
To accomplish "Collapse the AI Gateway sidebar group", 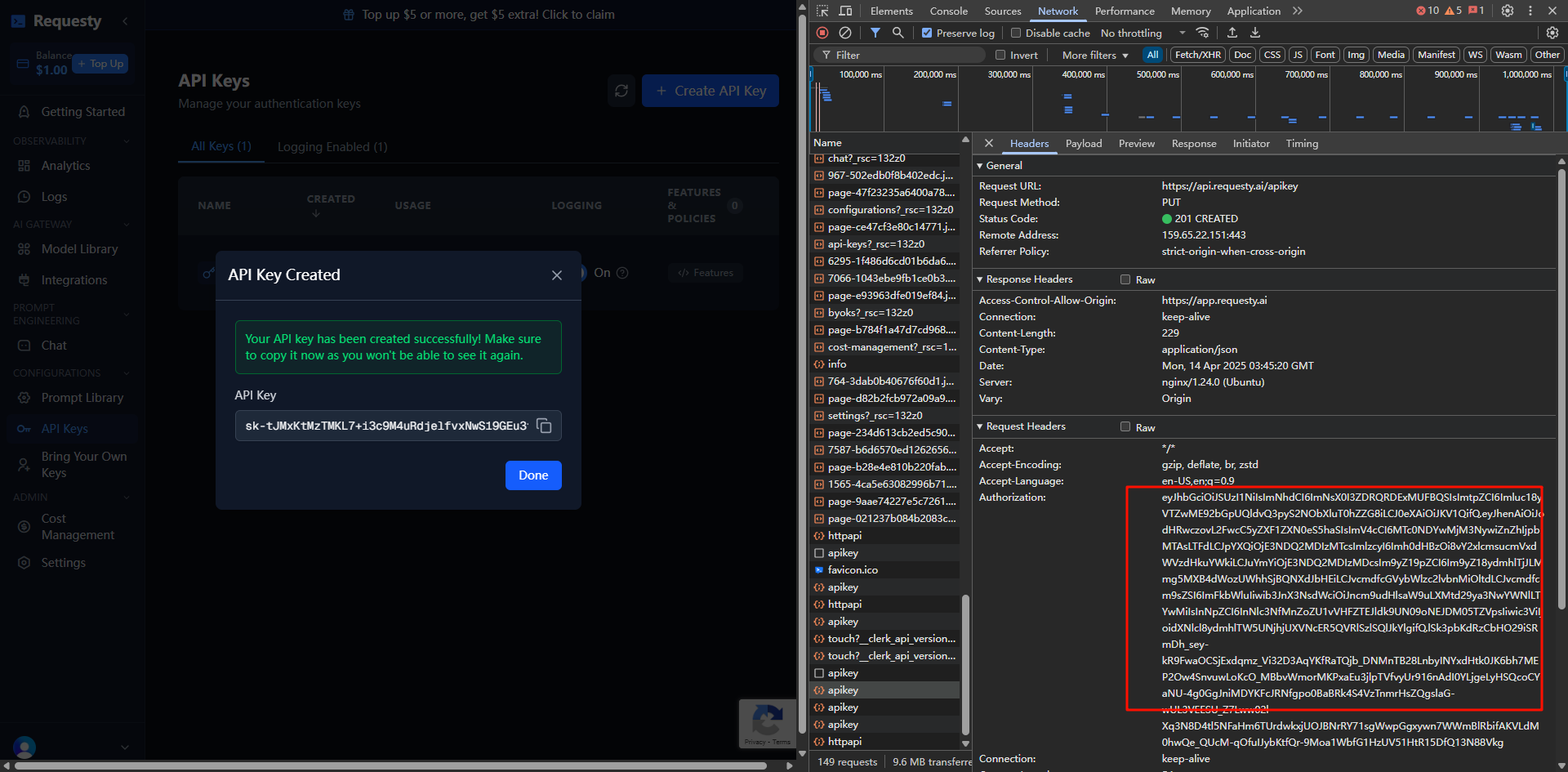I will point(126,225).
